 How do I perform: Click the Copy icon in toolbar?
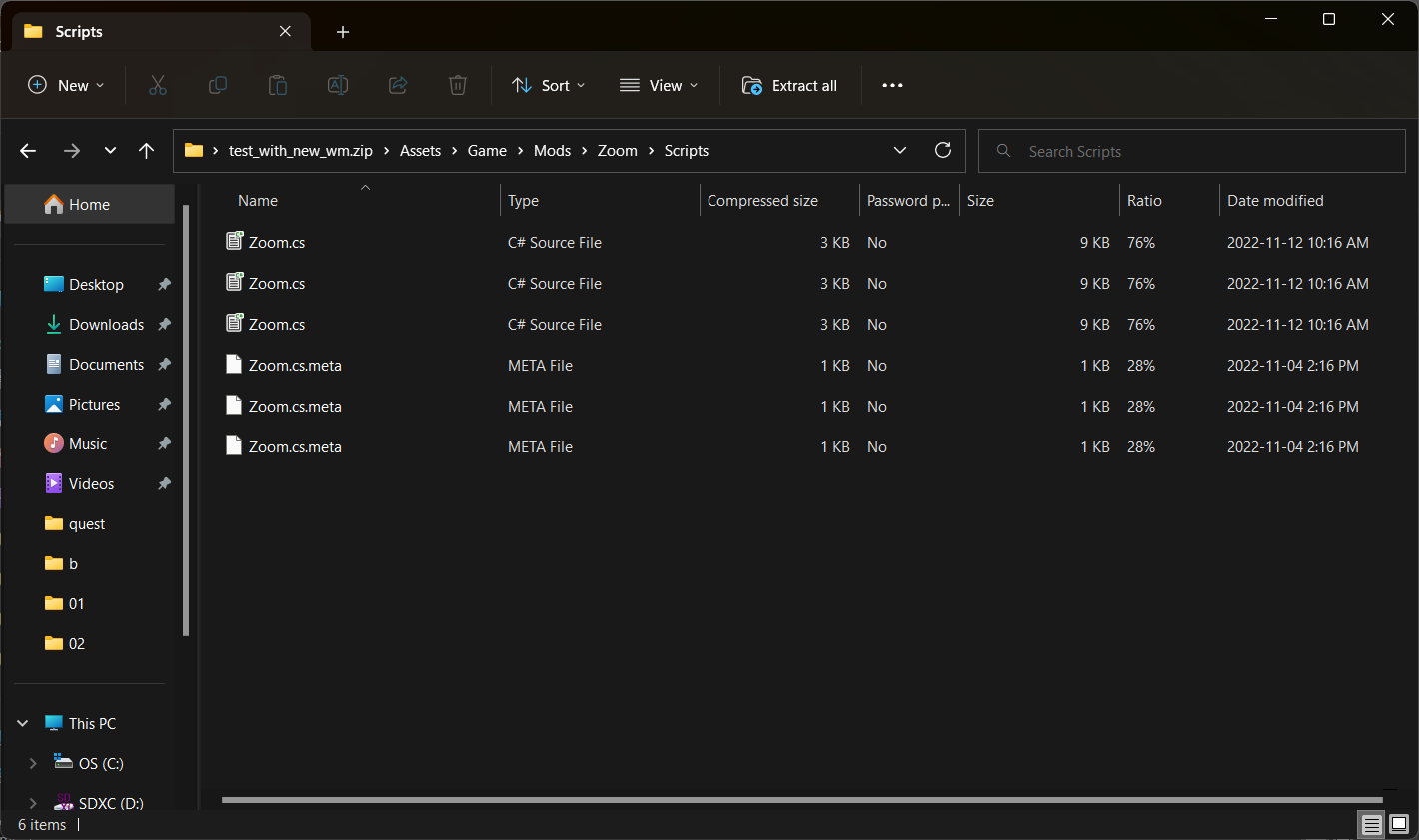click(218, 86)
